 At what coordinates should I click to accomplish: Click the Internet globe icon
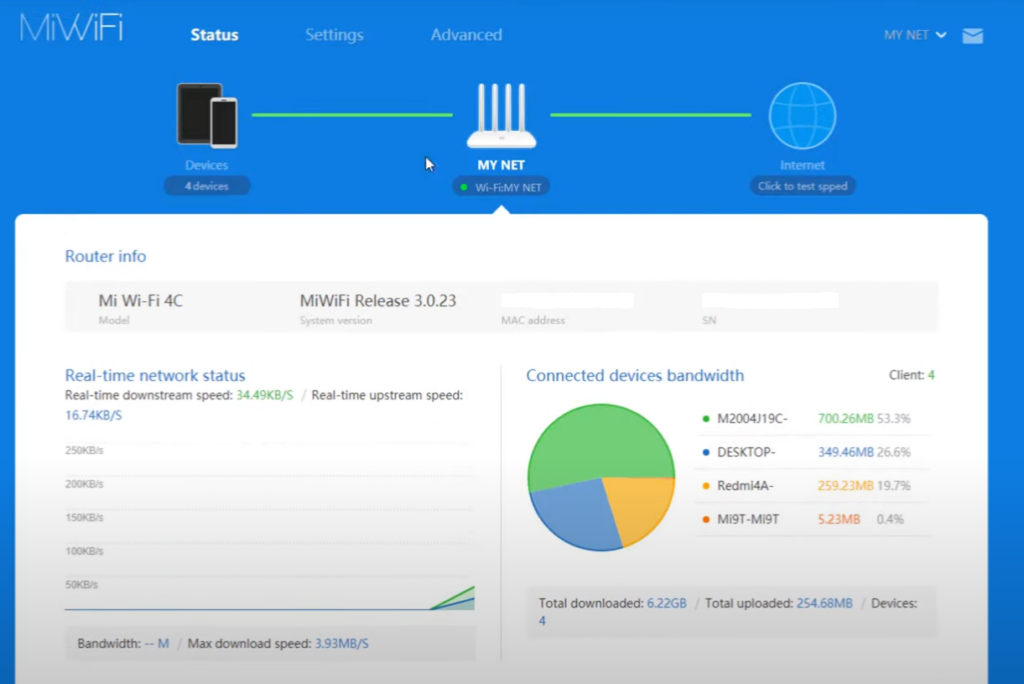click(802, 116)
